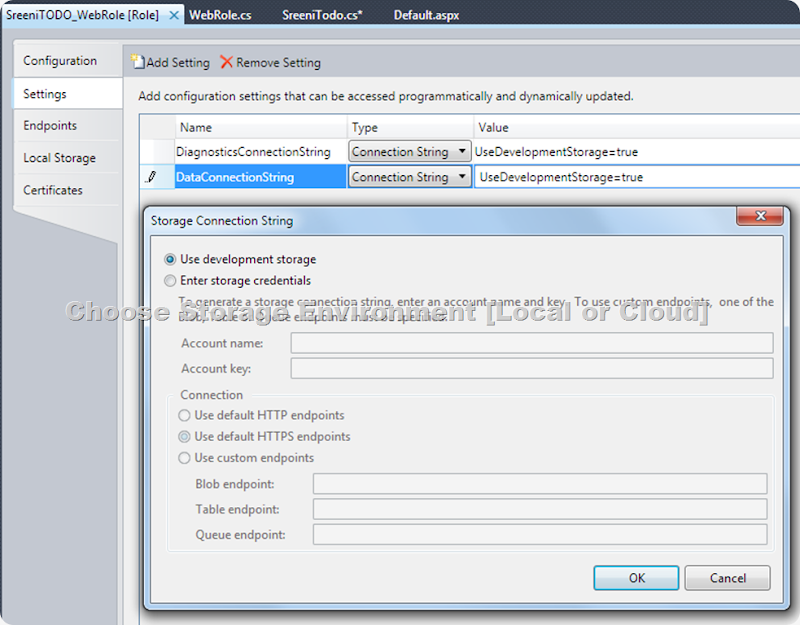Click the Add Setting label
The image size is (800, 625).
tap(178, 63)
